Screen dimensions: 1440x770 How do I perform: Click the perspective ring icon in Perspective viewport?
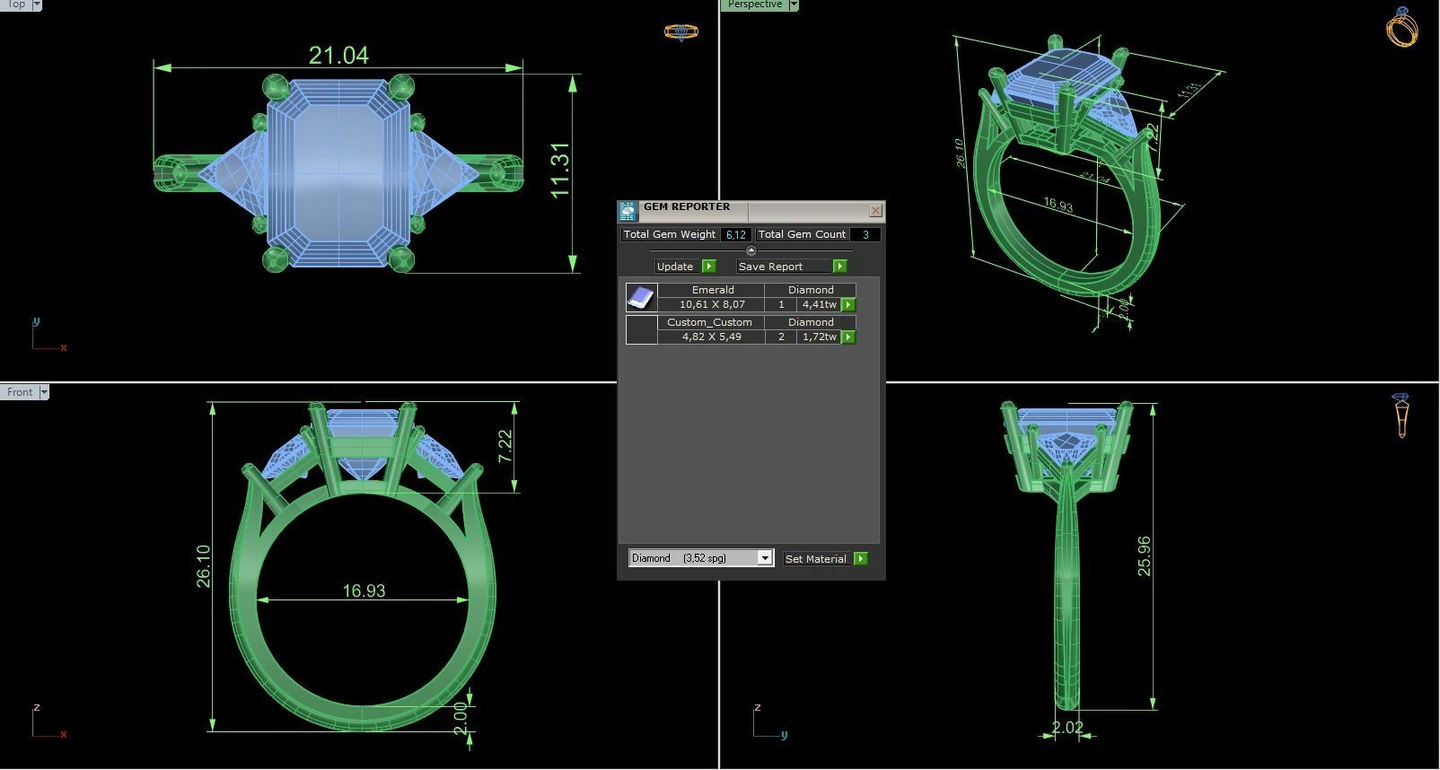coord(1402,27)
